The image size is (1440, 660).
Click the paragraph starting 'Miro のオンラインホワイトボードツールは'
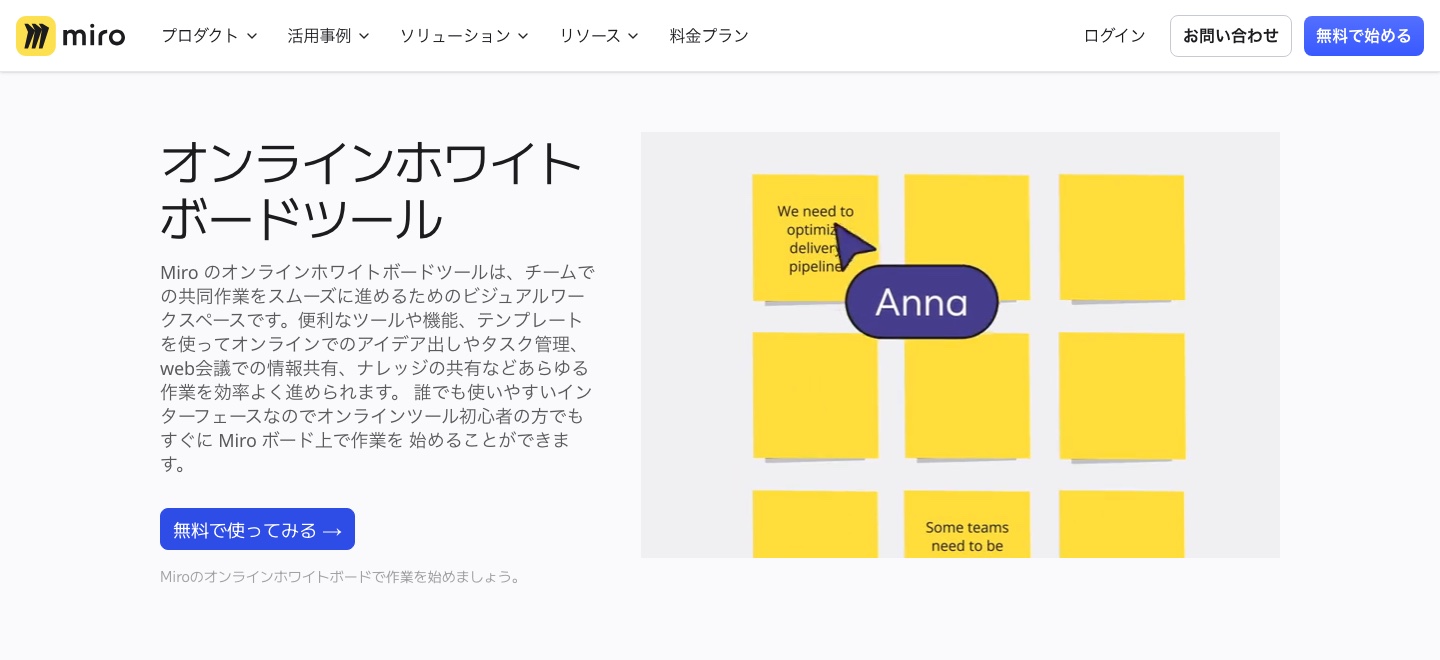[378, 368]
